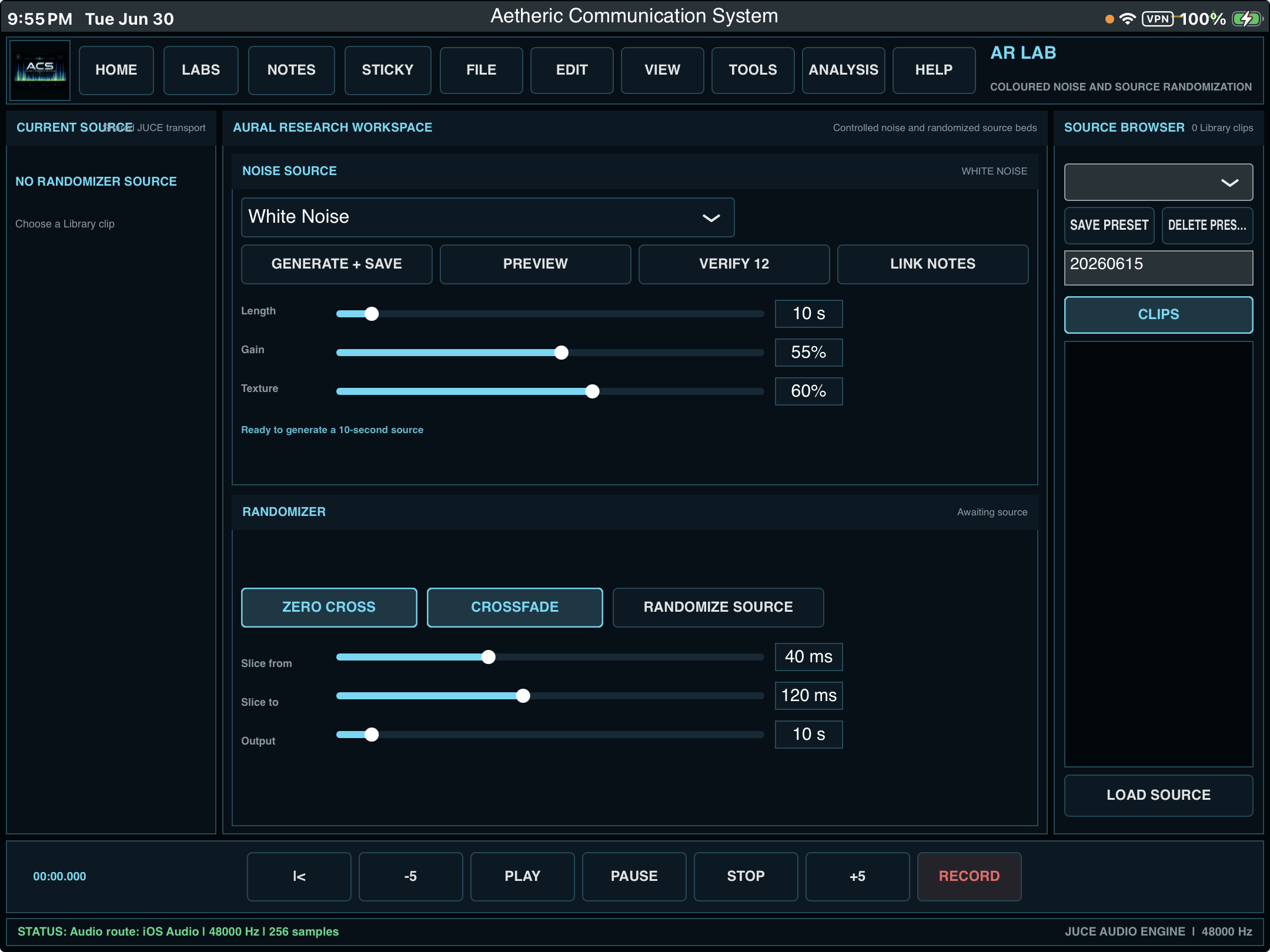Click the Texture slider thumb
This screenshot has height=952, width=1270.
[x=593, y=391]
